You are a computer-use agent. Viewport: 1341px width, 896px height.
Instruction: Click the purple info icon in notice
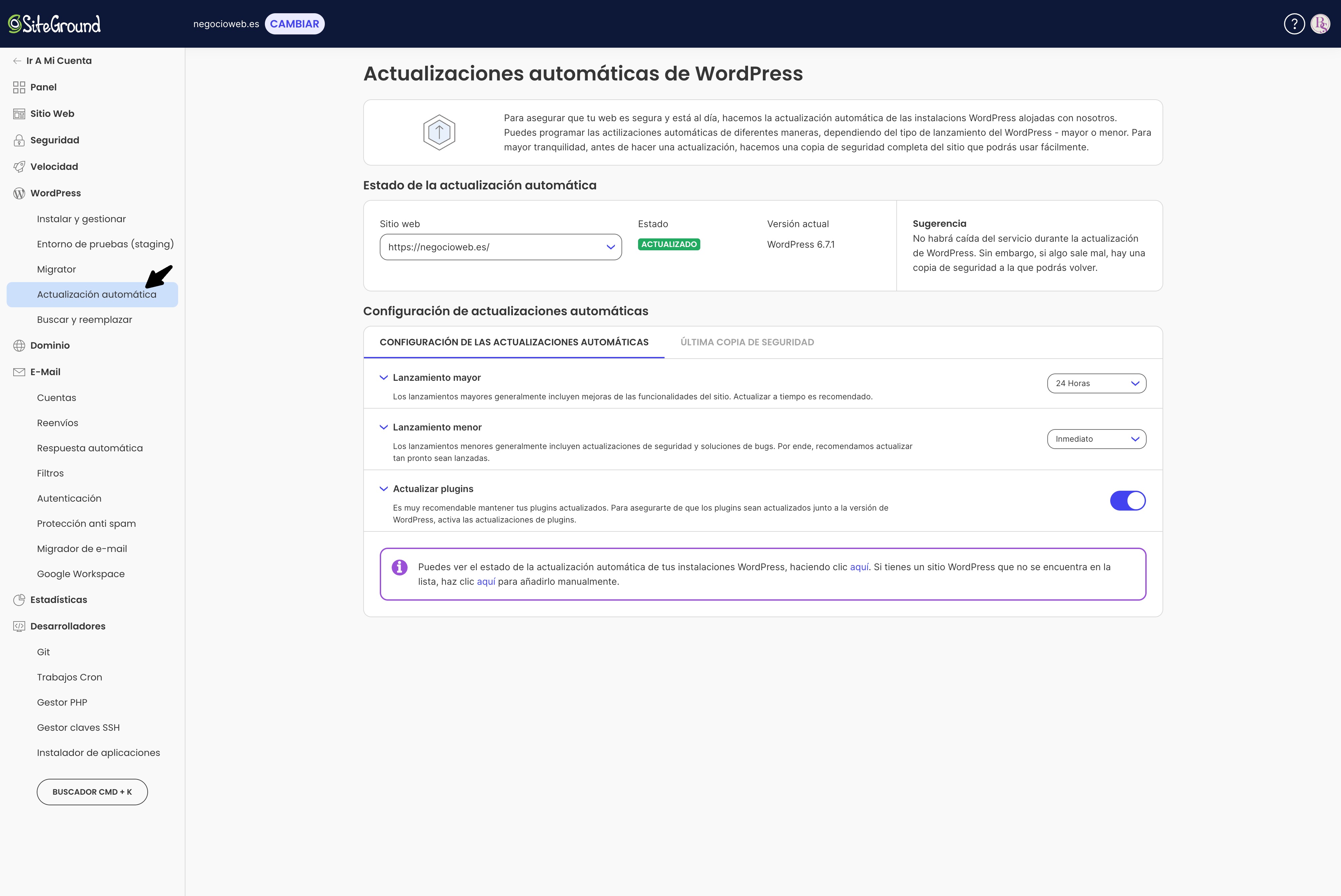[399, 567]
